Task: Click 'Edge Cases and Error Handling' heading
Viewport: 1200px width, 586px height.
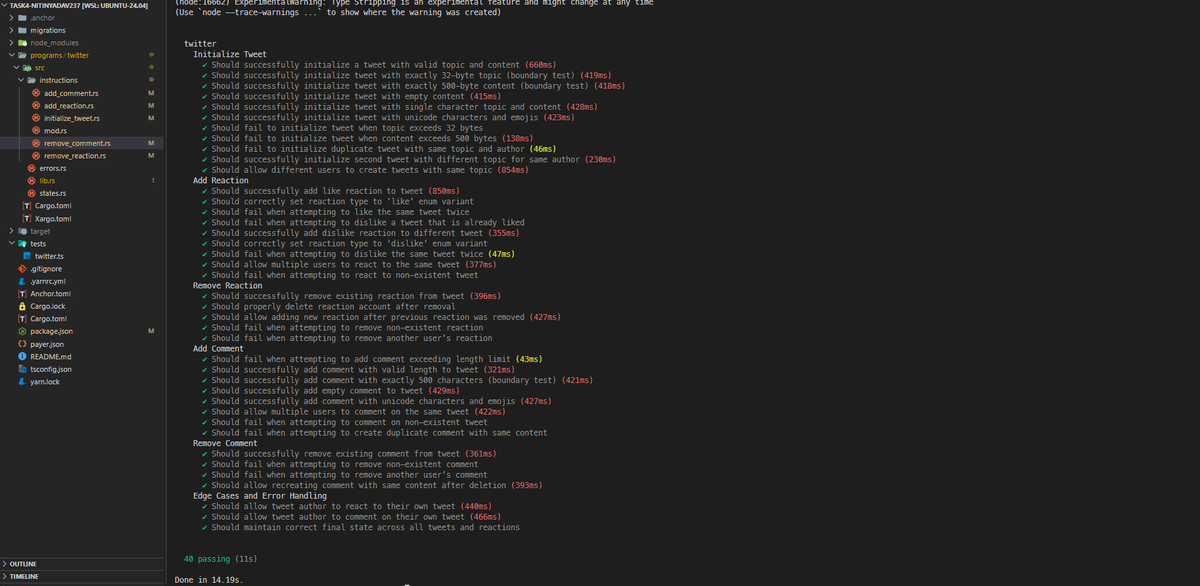Action: pos(260,496)
